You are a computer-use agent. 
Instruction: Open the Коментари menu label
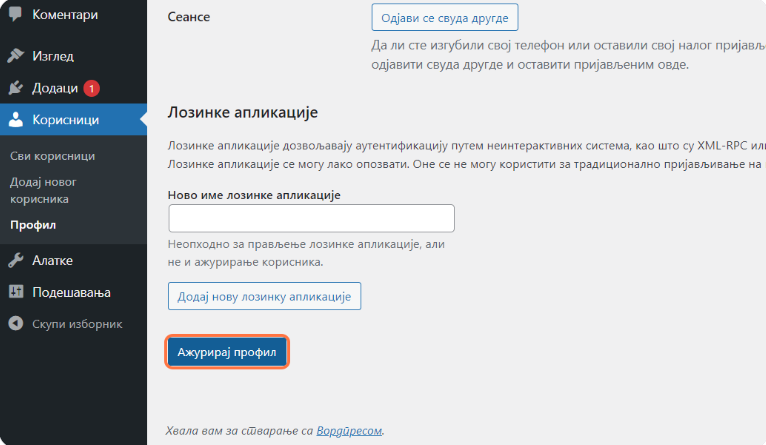point(65,15)
